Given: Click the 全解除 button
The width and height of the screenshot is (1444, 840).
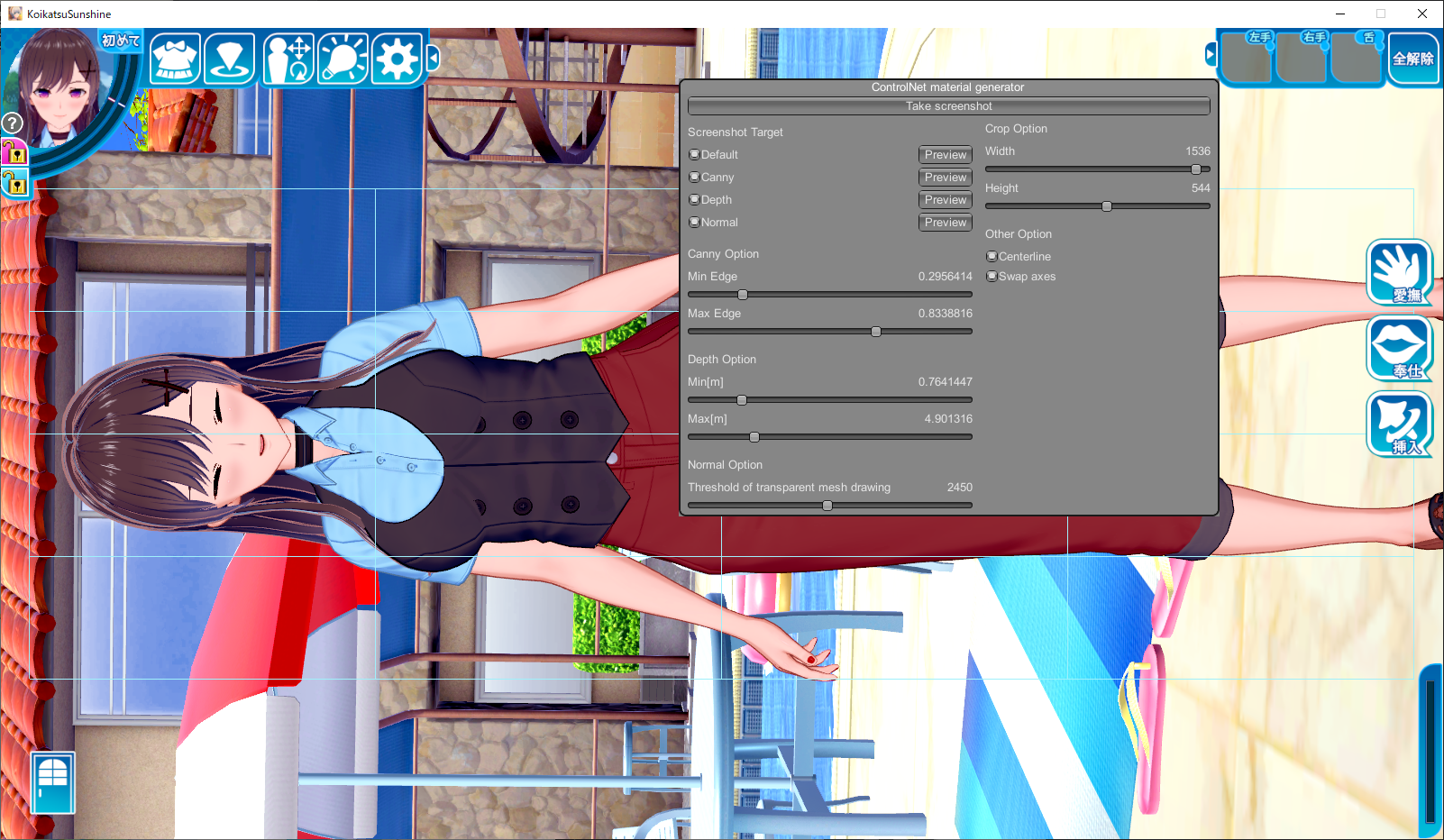Looking at the screenshot, I should 1412,59.
